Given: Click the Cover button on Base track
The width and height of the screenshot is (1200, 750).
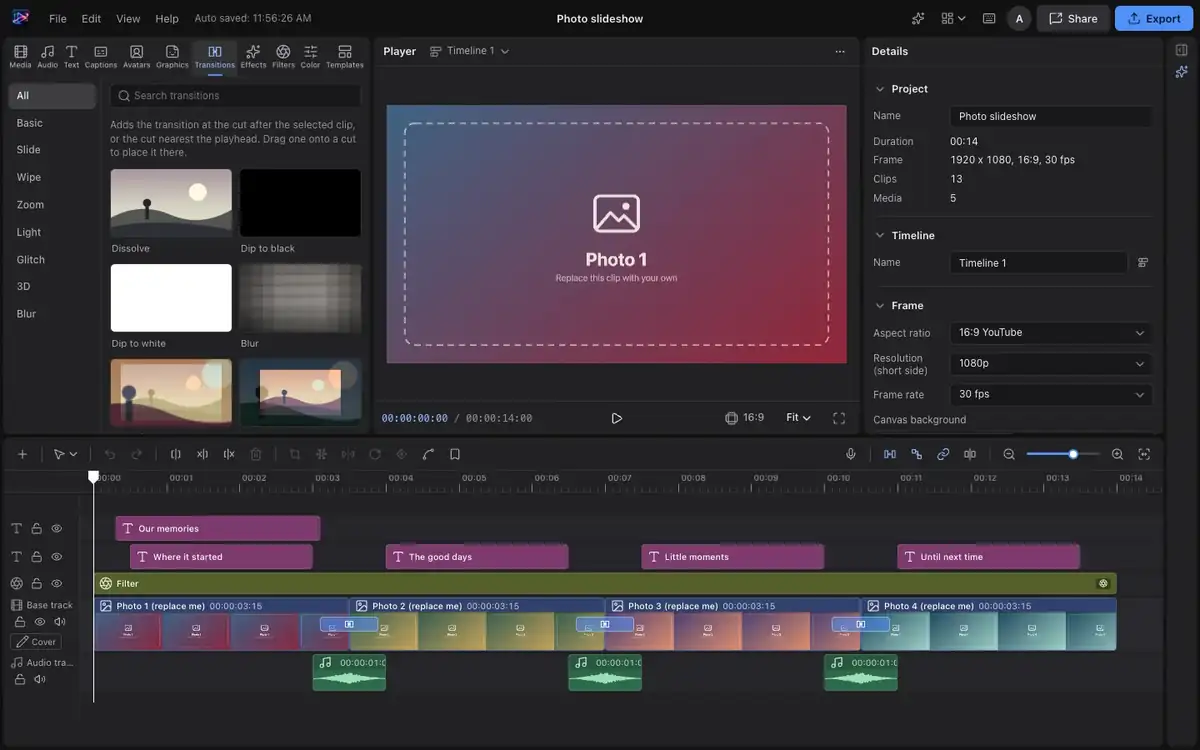Looking at the screenshot, I should click(36, 642).
